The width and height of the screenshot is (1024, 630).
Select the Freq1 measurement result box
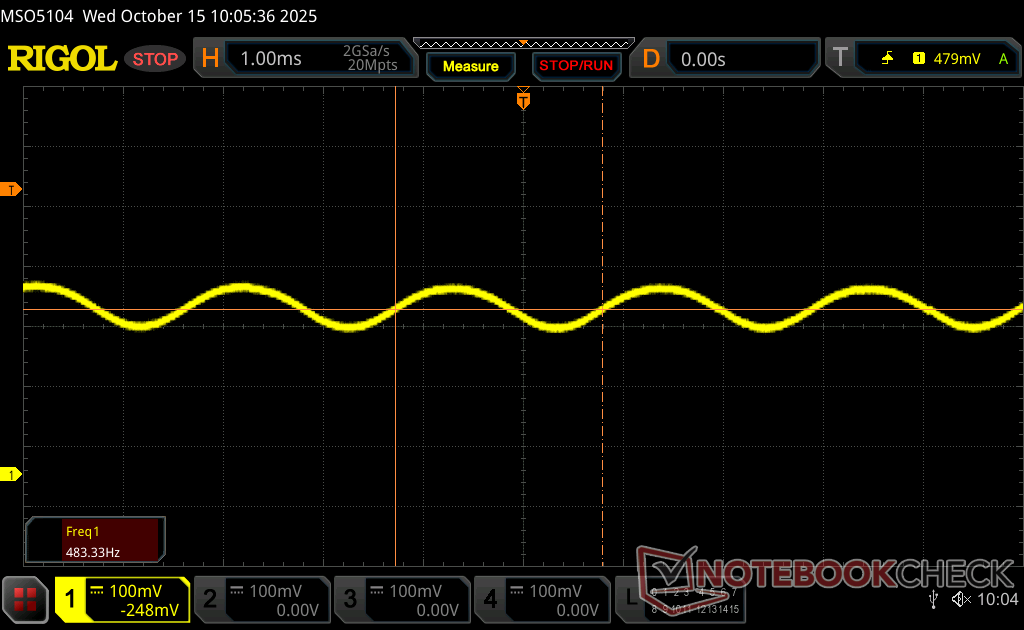95,539
